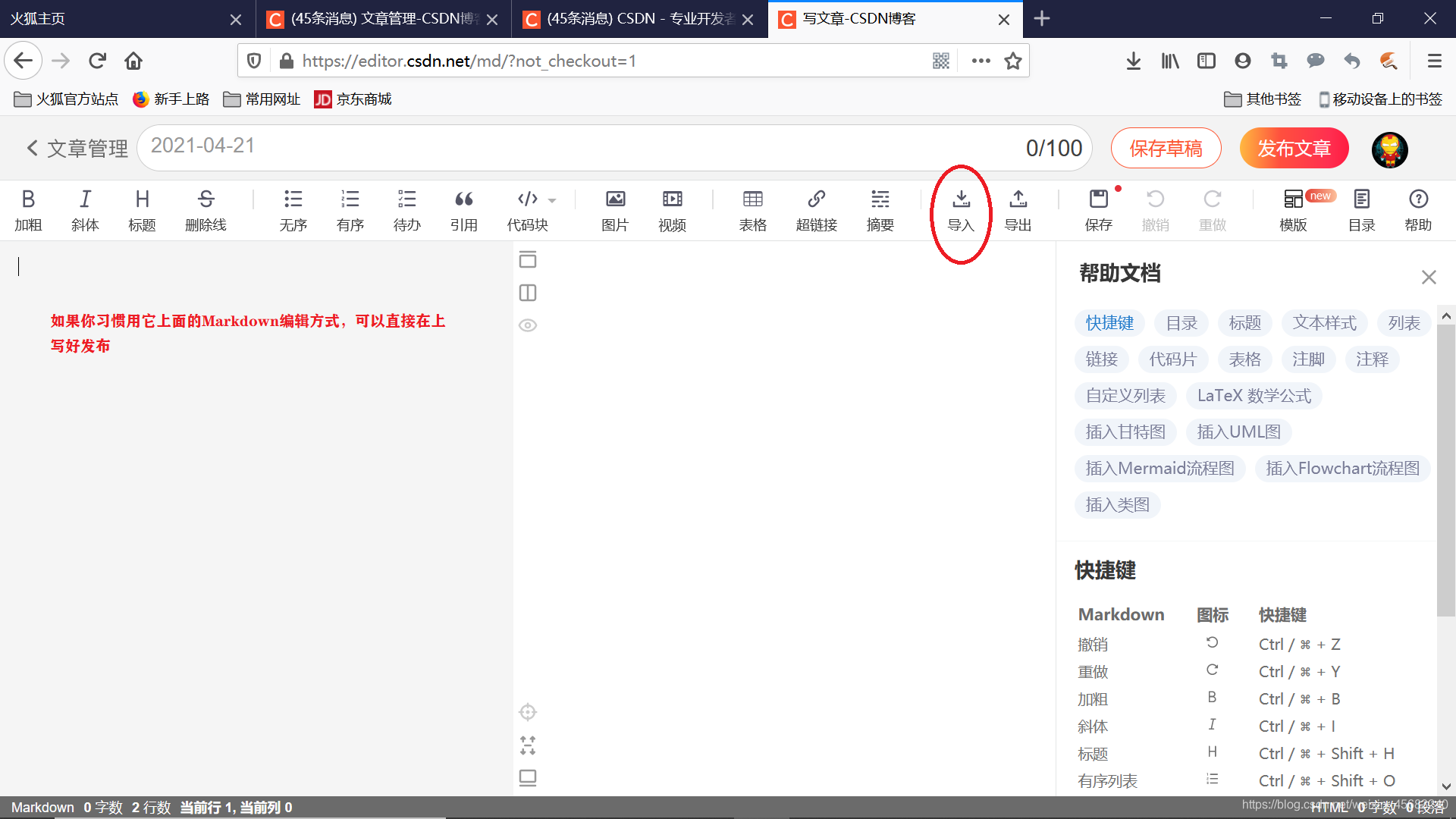This screenshot has height=819, width=1456.
Task: Click the 导入 import icon
Action: [961, 199]
